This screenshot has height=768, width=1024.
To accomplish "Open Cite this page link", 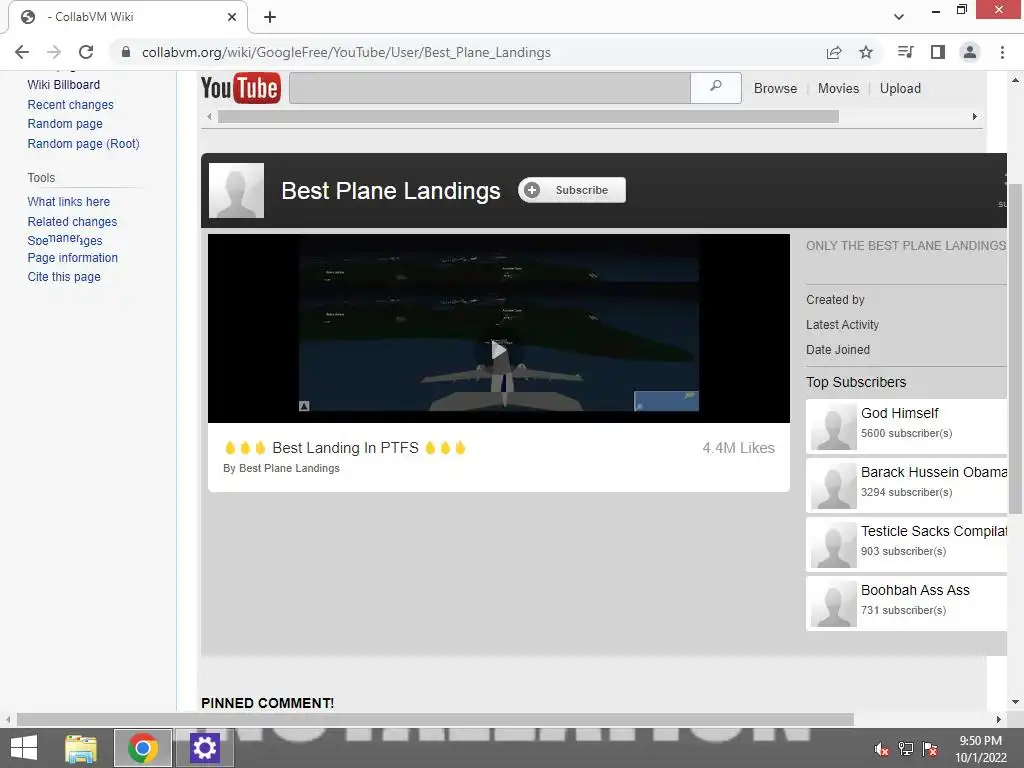I will (64, 277).
